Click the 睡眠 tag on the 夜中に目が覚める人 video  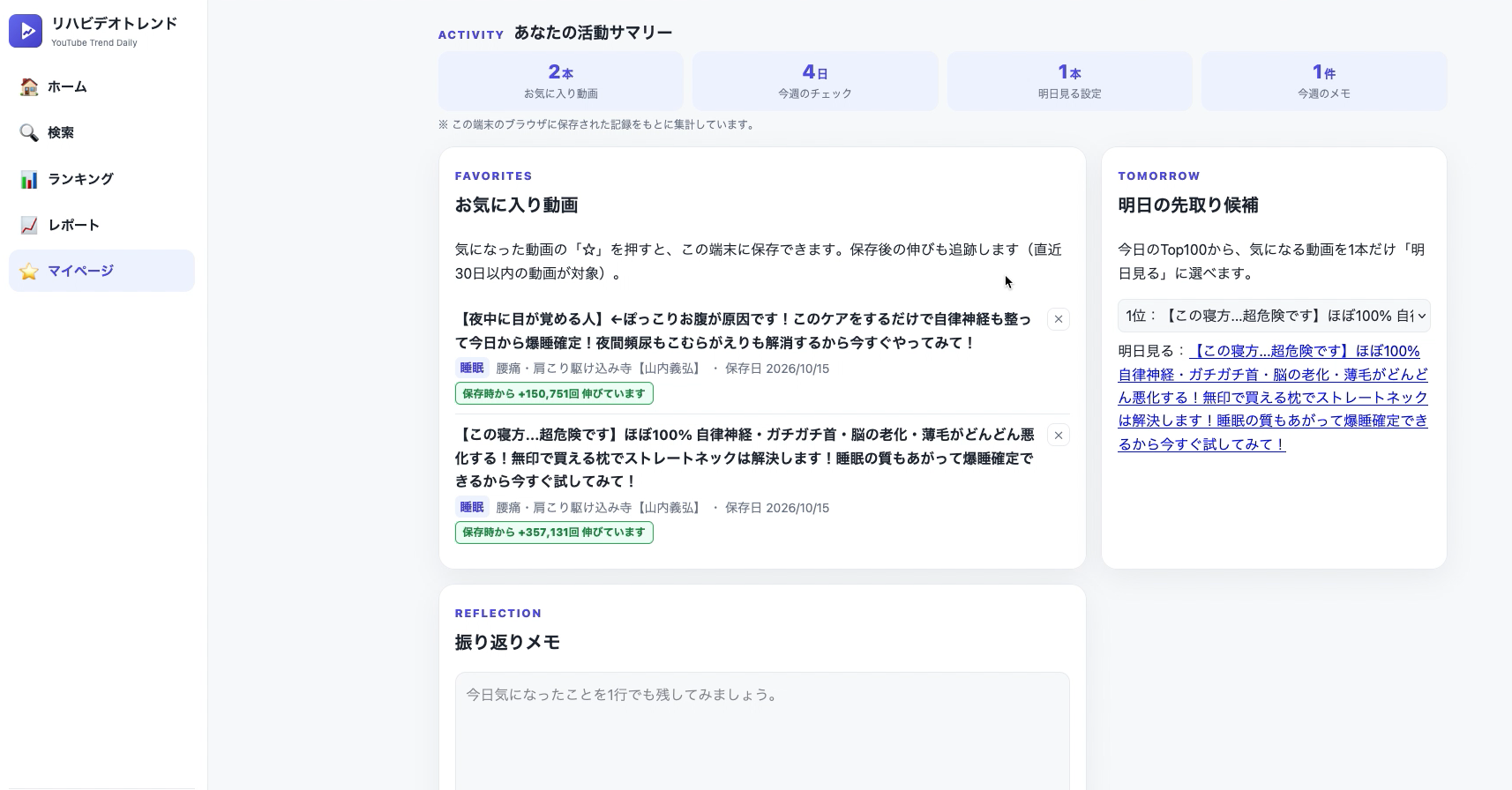pyautogui.click(x=472, y=369)
